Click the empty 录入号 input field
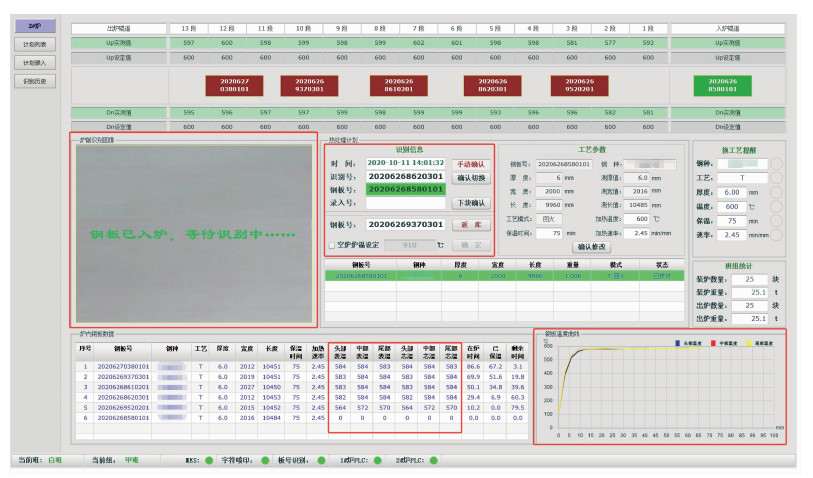The width and height of the screenshot is (813, 478). (x=407, y=203)
